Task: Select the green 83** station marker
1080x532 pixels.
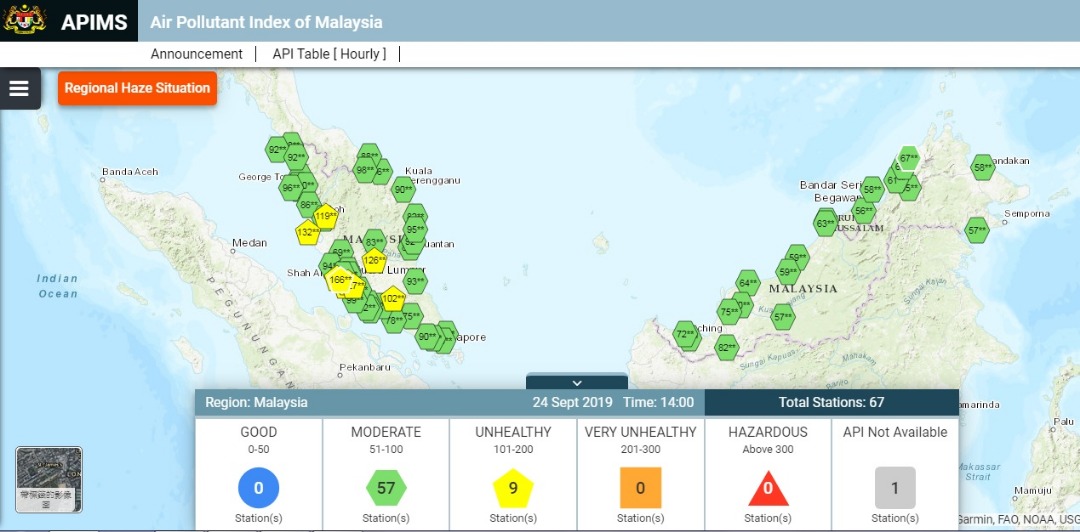Action: tap(374, 242)
